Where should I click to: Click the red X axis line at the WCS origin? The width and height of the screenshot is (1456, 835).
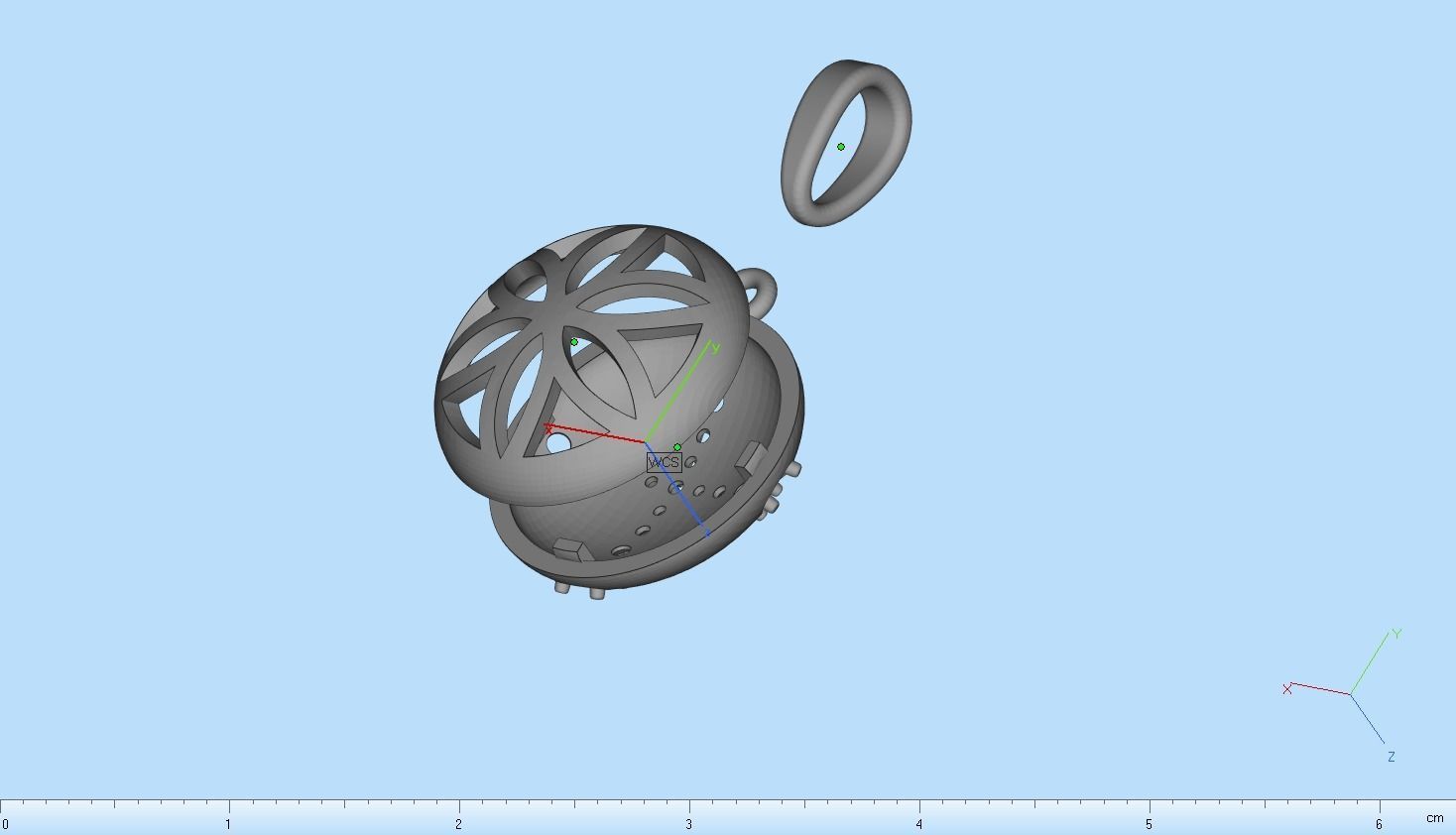pyautogui.click(x=596, y=434)
